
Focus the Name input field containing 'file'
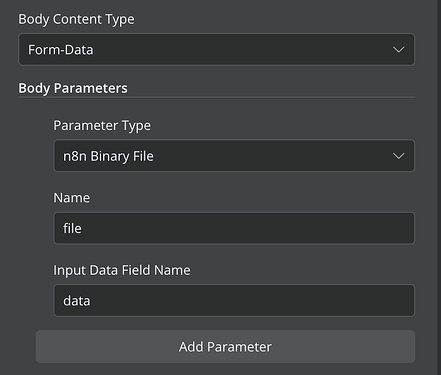234,228
